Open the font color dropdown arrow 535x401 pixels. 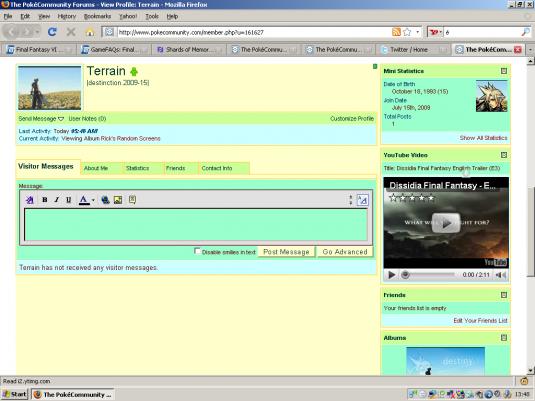93,200
